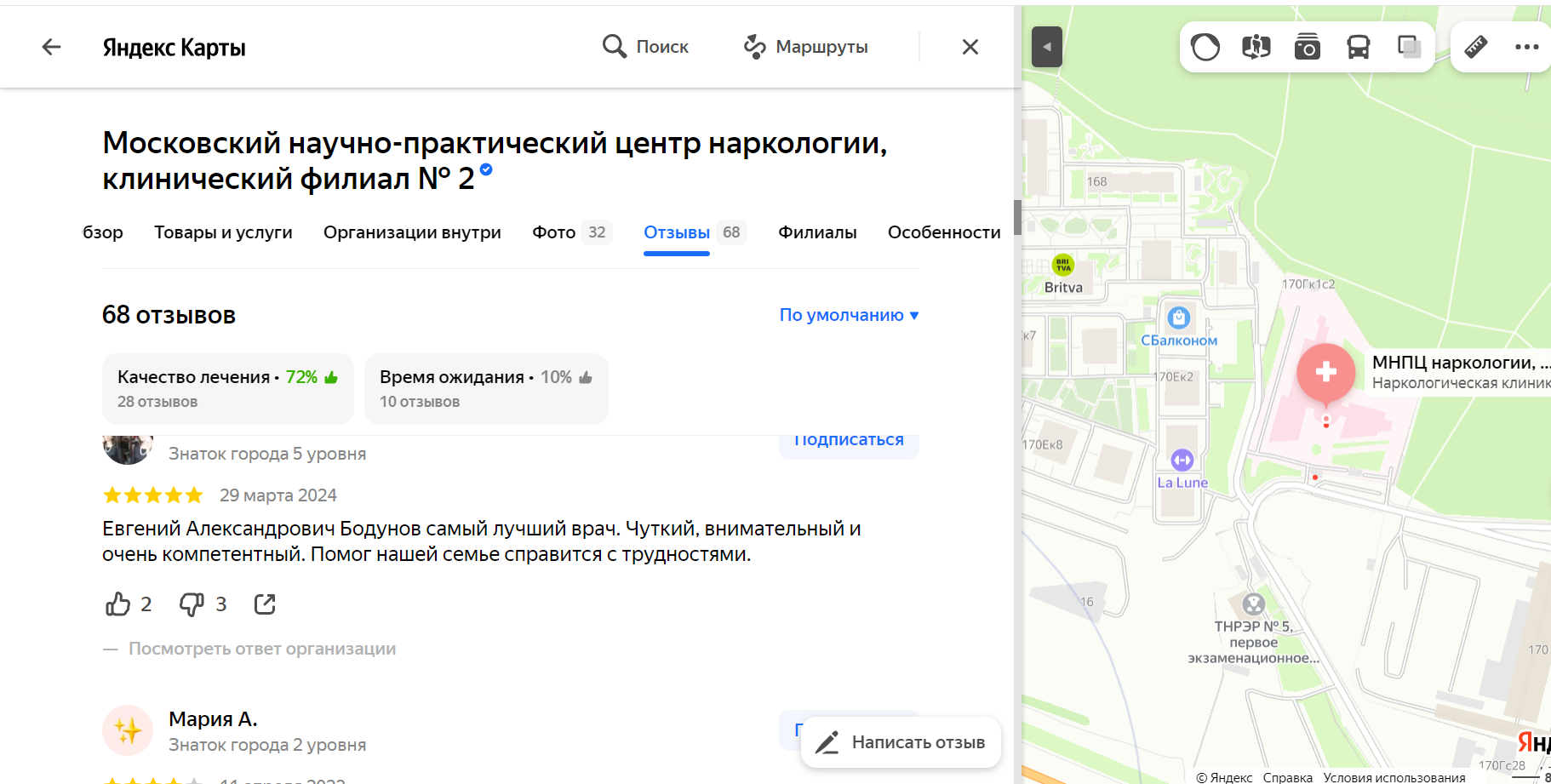Click the reviewer name Мария А.
The width and height of the screenshot is (1551, 784).
(x=213, y=719)
